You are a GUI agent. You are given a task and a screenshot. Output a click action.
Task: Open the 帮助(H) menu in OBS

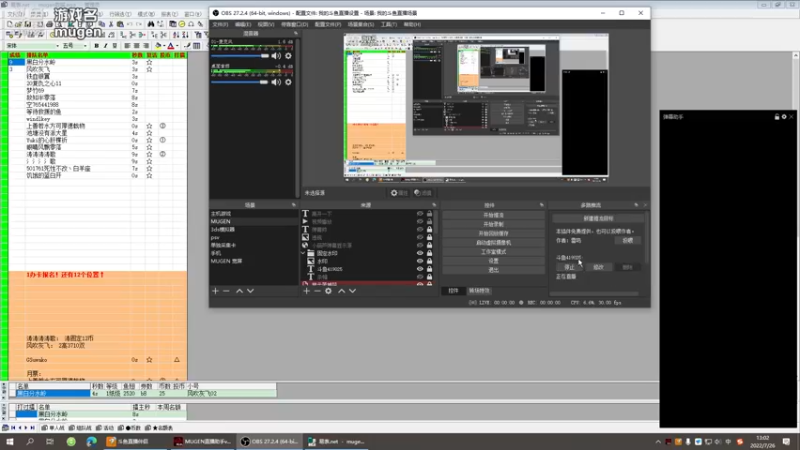[412, 24]
